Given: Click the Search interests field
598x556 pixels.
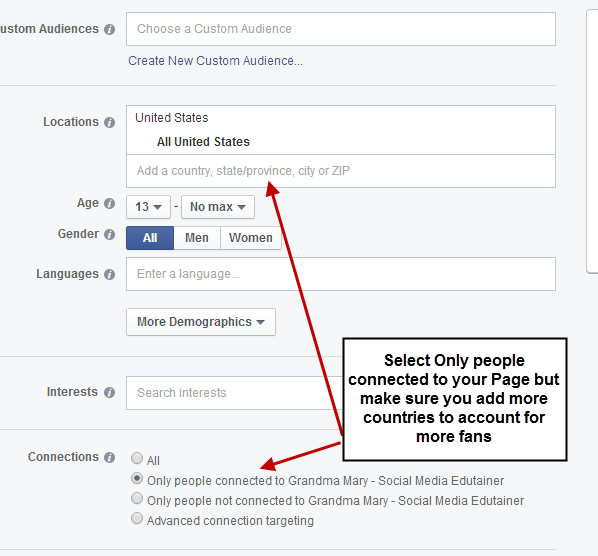Looking at the screenshot, I should click(235, 393).
